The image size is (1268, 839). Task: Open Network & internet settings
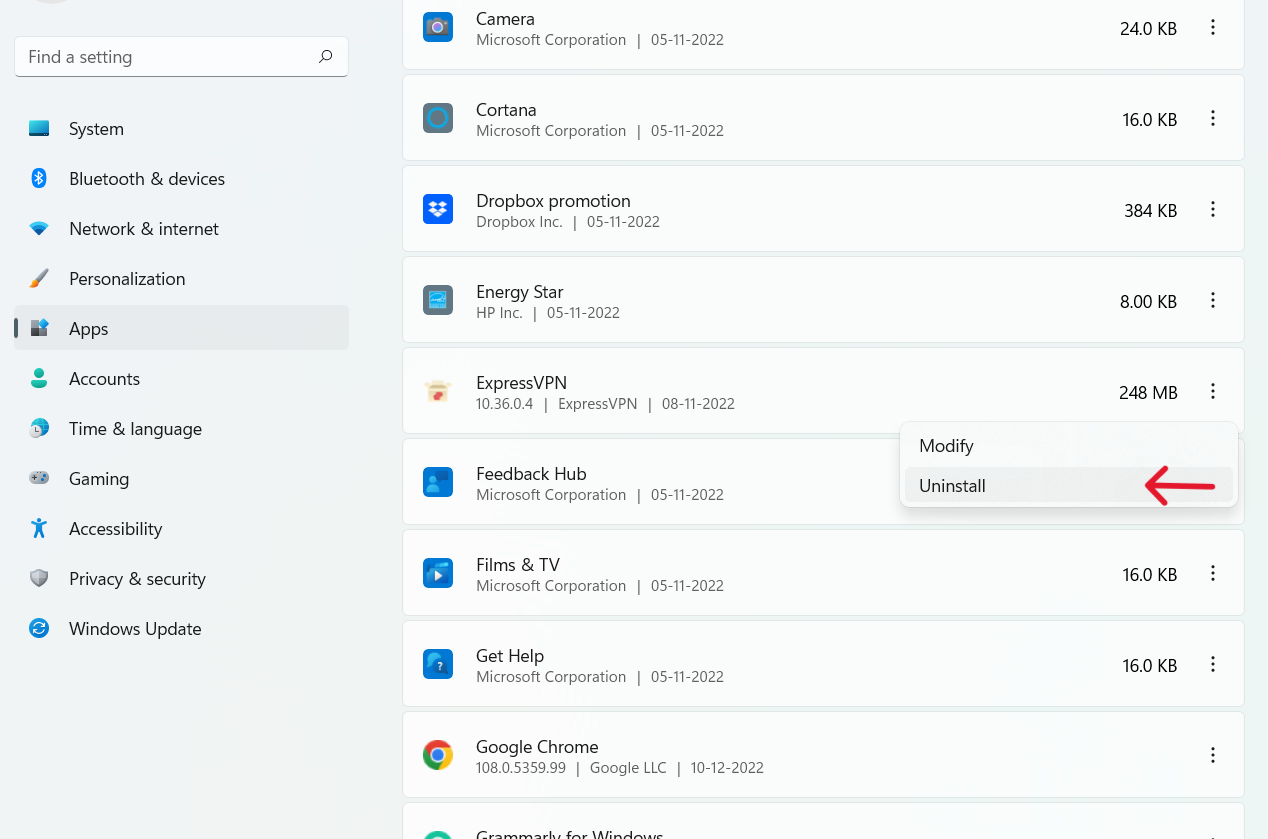click(x=144, y=229)
